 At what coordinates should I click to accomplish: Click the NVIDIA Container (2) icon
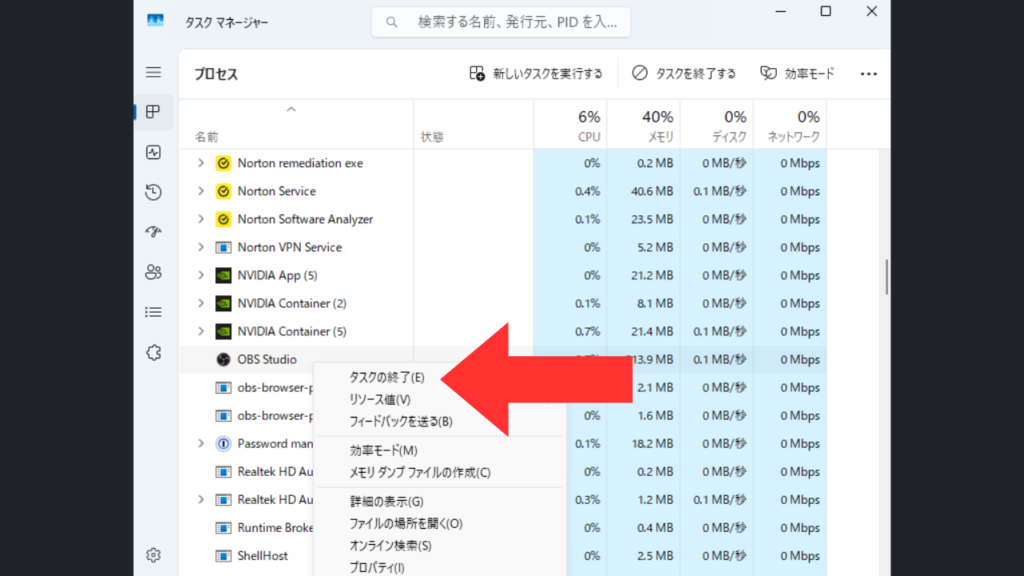click(x=223, y=304)
